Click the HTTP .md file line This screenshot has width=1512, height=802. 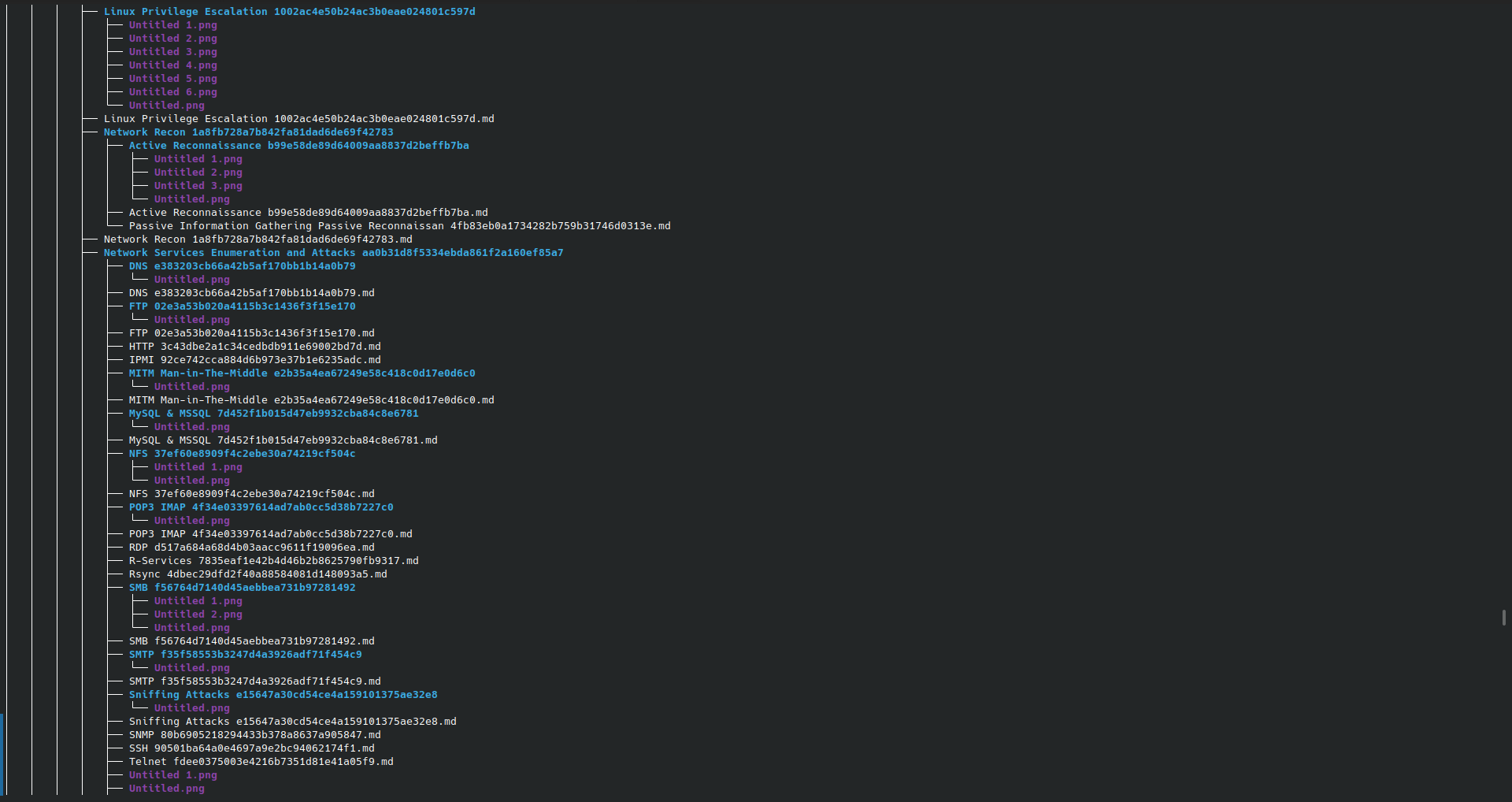pyautogui.click(x=255, y=347)
